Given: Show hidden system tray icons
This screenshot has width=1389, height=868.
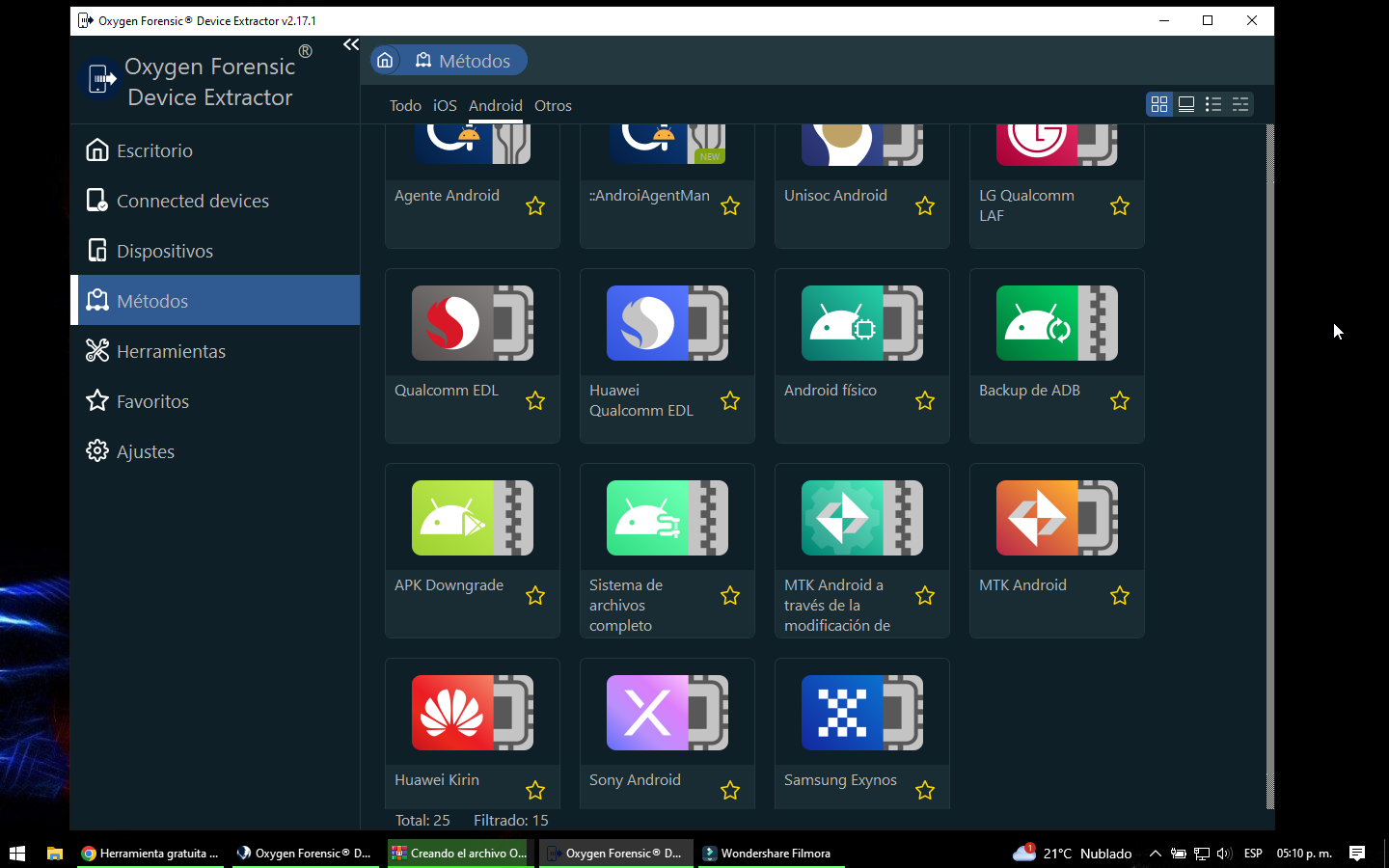Looking at the screenshot, I should 1155,854.
